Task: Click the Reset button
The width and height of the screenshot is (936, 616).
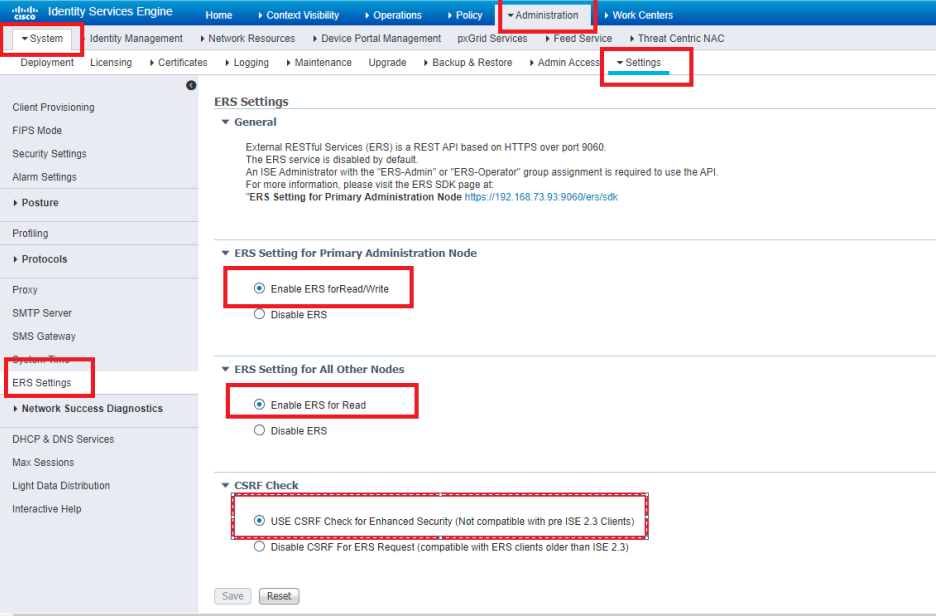Action: point(278,595)
